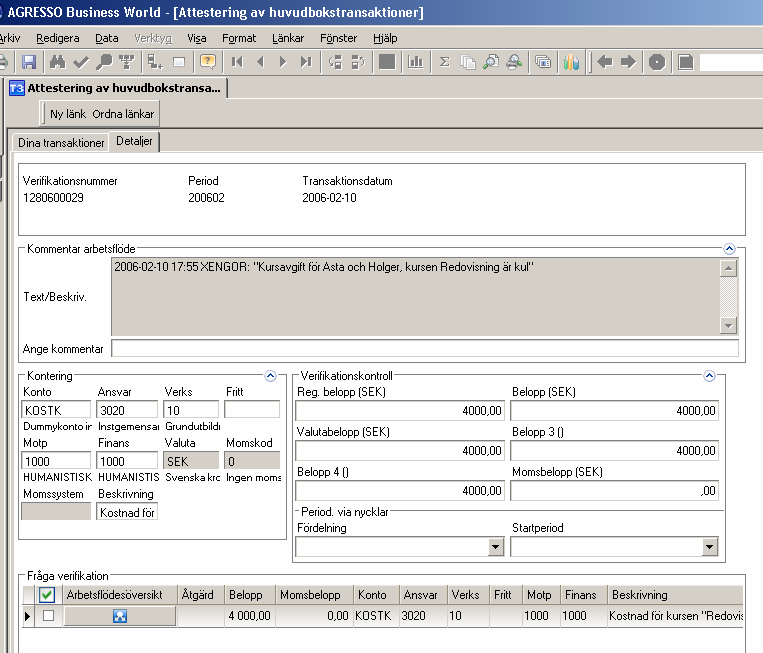Viewport: 763px width, 653px height.
Task: Click the Beskrivning cell 'Kostnad för kursen'
Action: click(675, 616)
